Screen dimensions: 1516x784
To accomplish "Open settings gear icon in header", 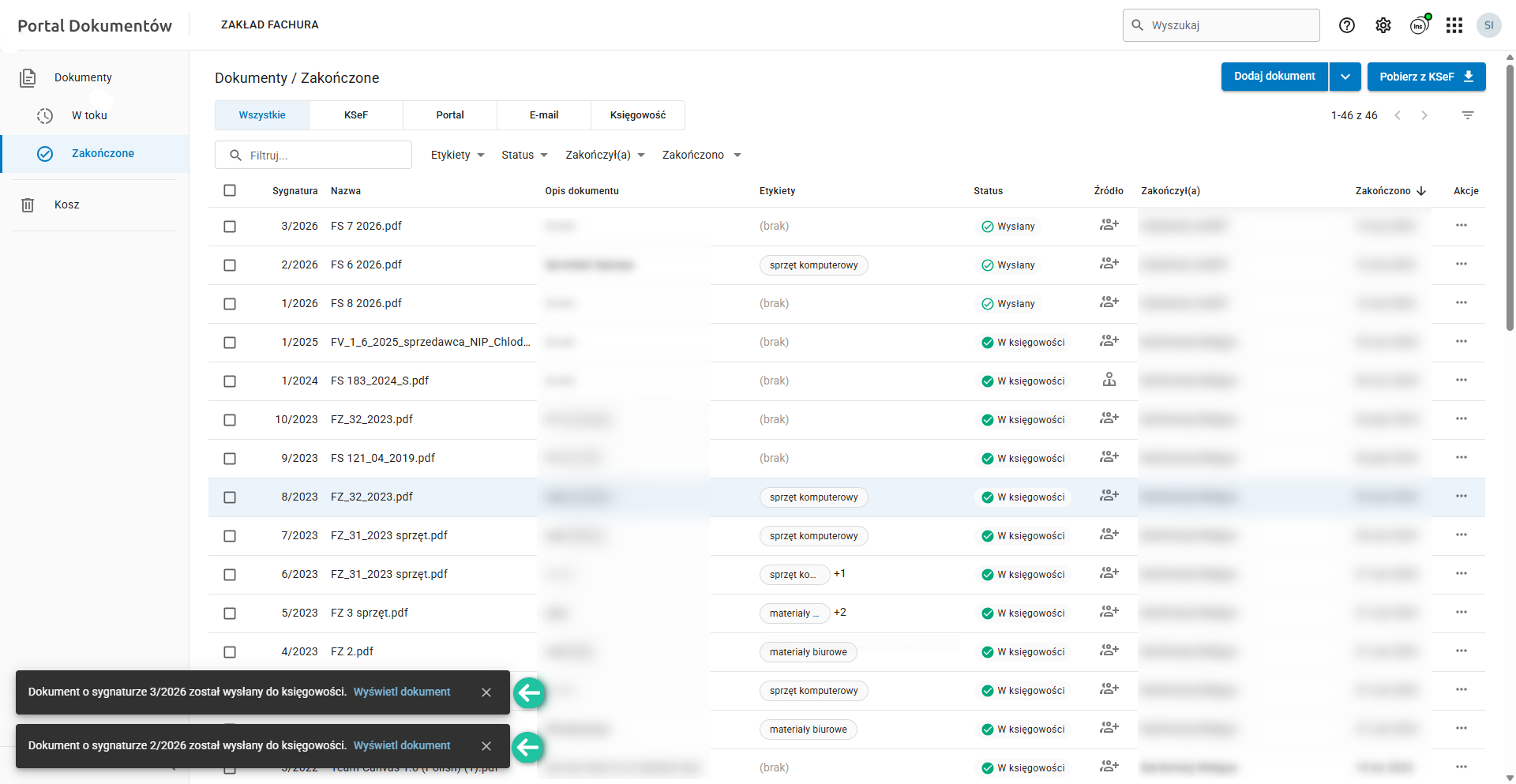I will (x=1383, y=25).
